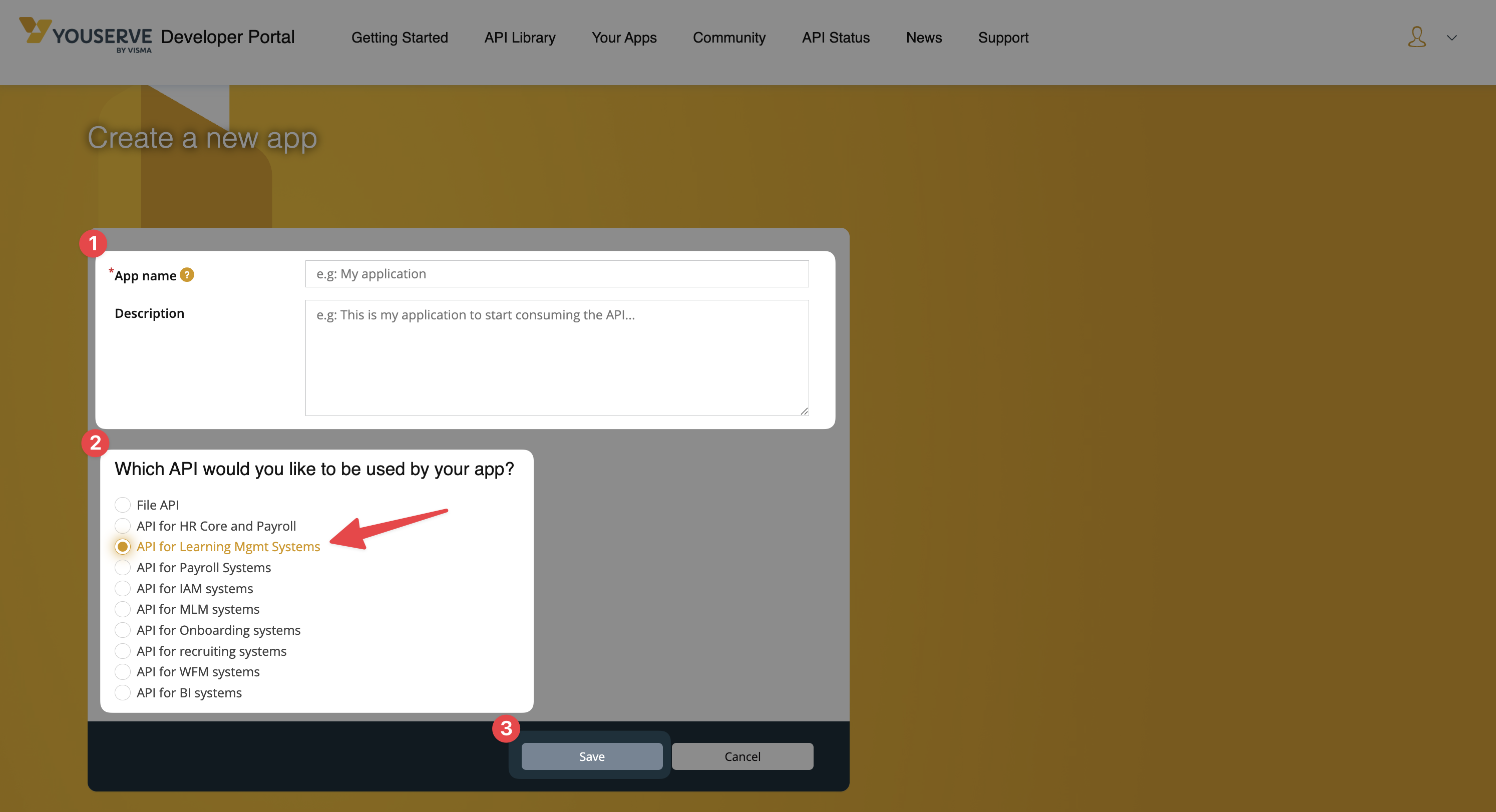
Task: Click the Youserve logo
Action: [x=86, y=36]
